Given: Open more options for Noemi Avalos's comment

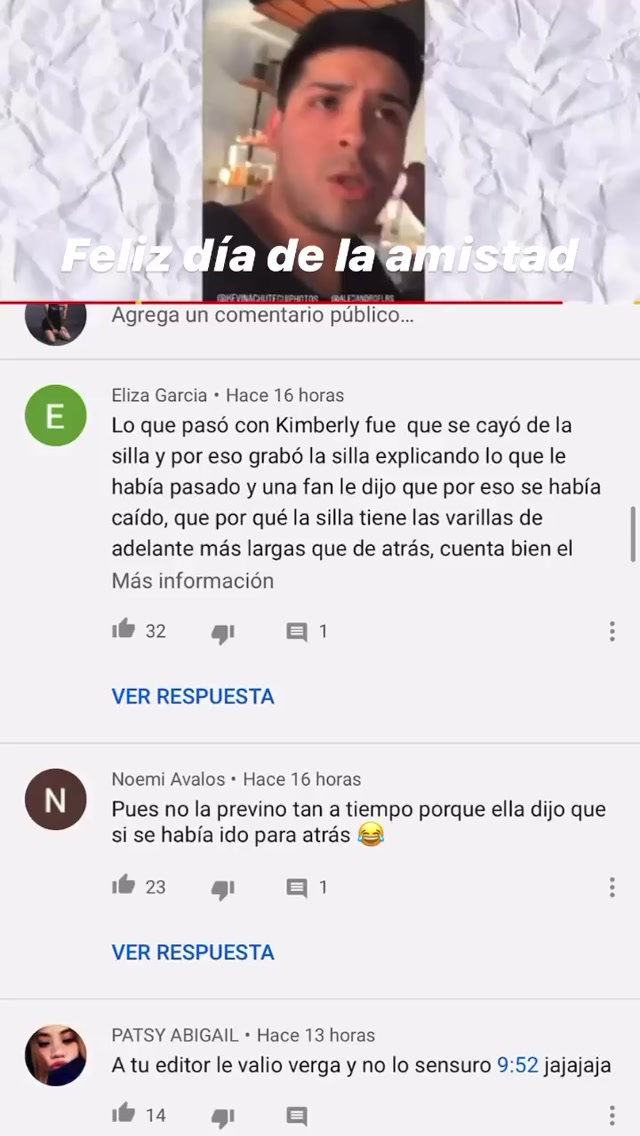Looking at the screenshot, I should click(612, 887).
